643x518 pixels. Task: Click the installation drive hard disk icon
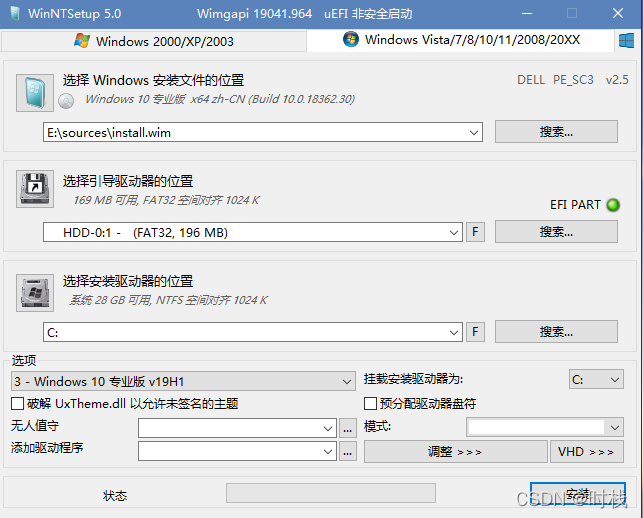click(35, 293)
